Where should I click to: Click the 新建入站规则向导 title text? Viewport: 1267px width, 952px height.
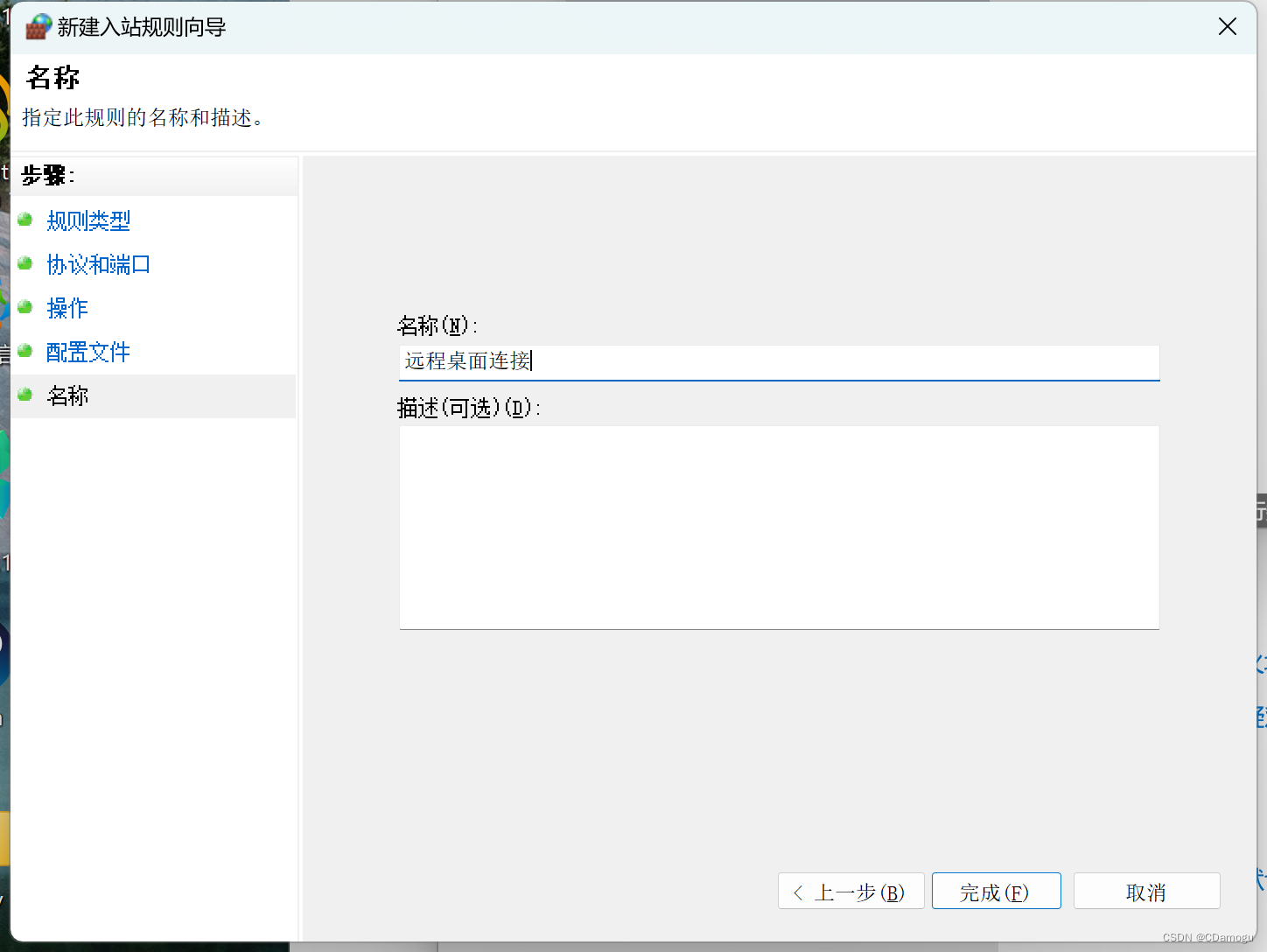(x=142, y=27)
